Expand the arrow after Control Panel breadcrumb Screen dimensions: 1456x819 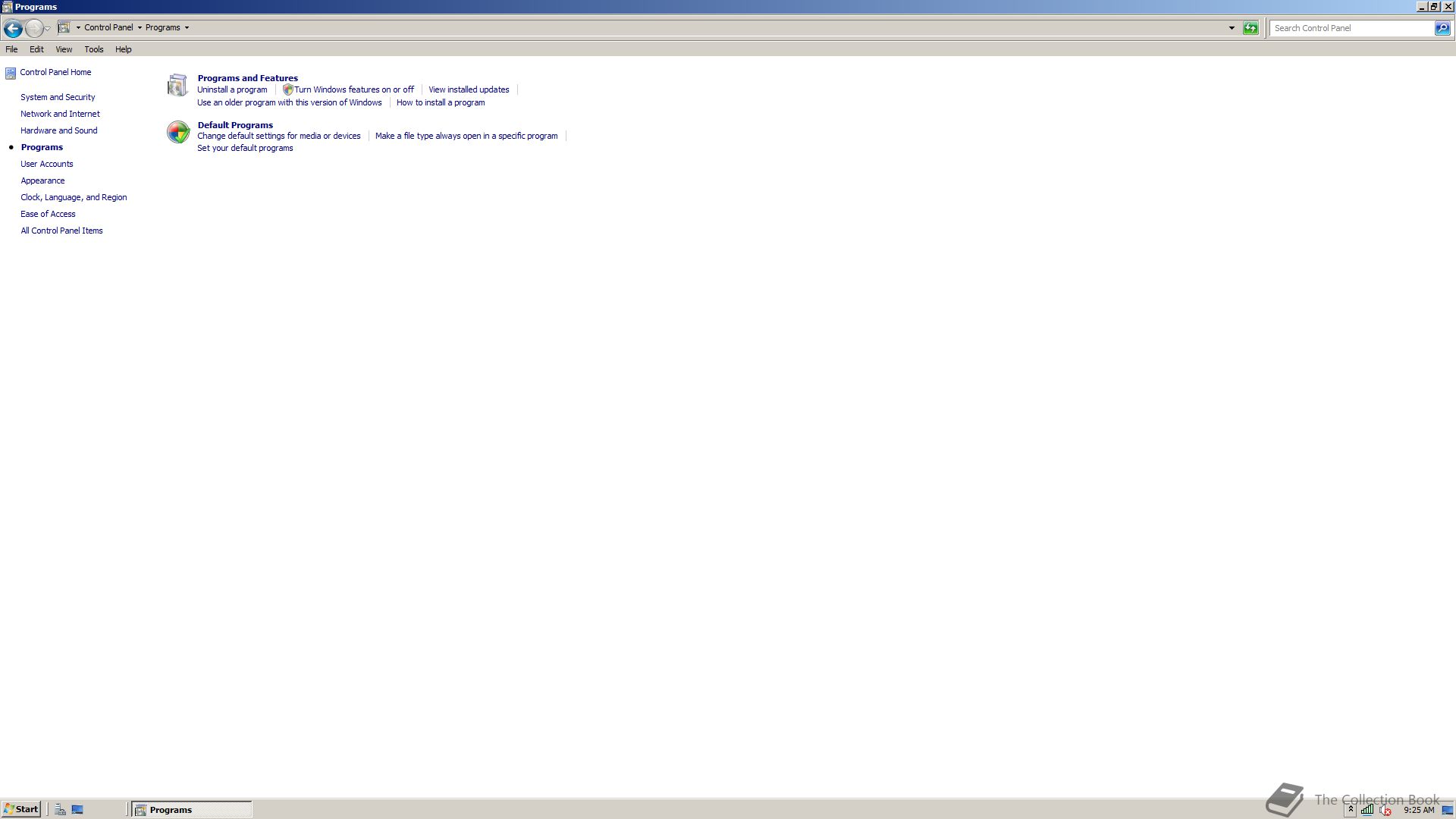coord(140,28)
